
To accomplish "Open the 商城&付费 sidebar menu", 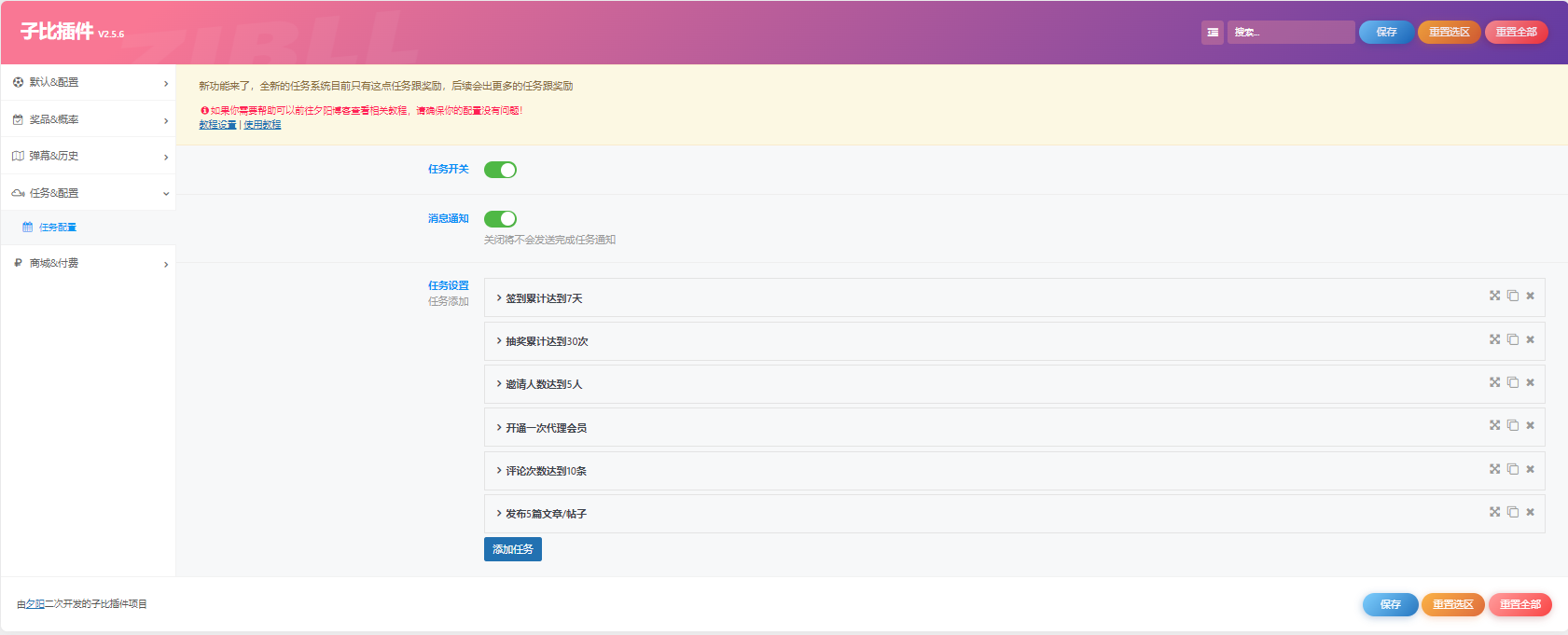I will 88,263.
